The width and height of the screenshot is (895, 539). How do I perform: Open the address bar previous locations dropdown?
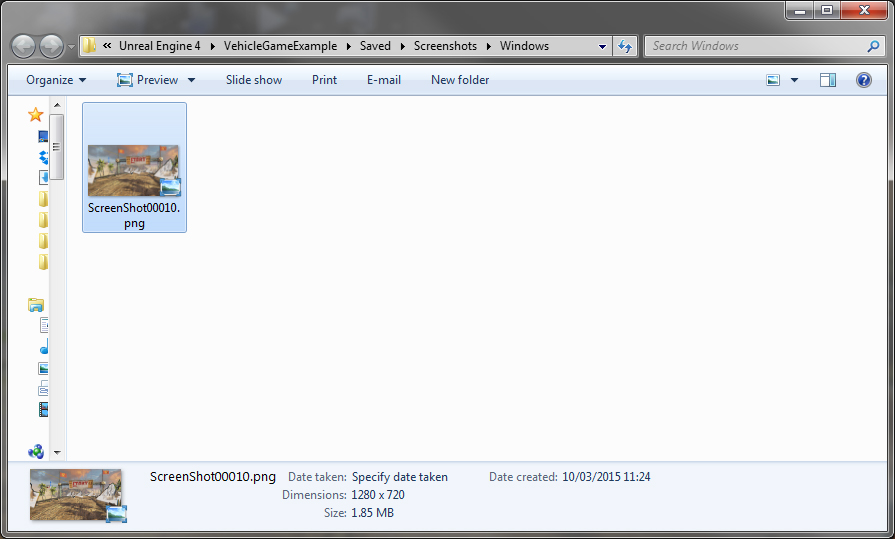tap(602, 46)
